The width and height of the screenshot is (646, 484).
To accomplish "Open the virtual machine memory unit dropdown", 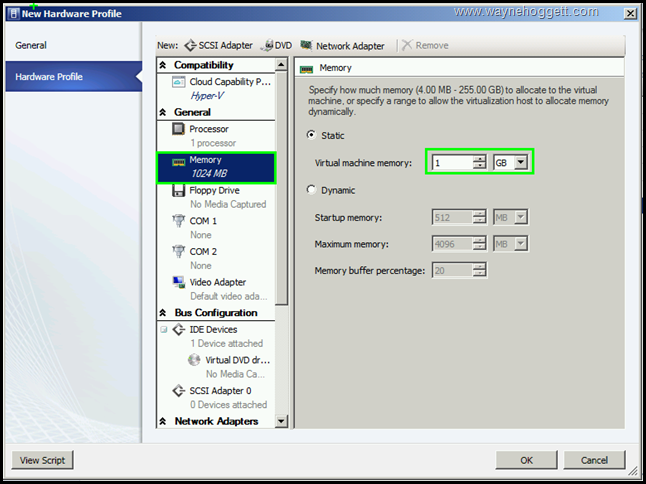I will click(521, 162).
